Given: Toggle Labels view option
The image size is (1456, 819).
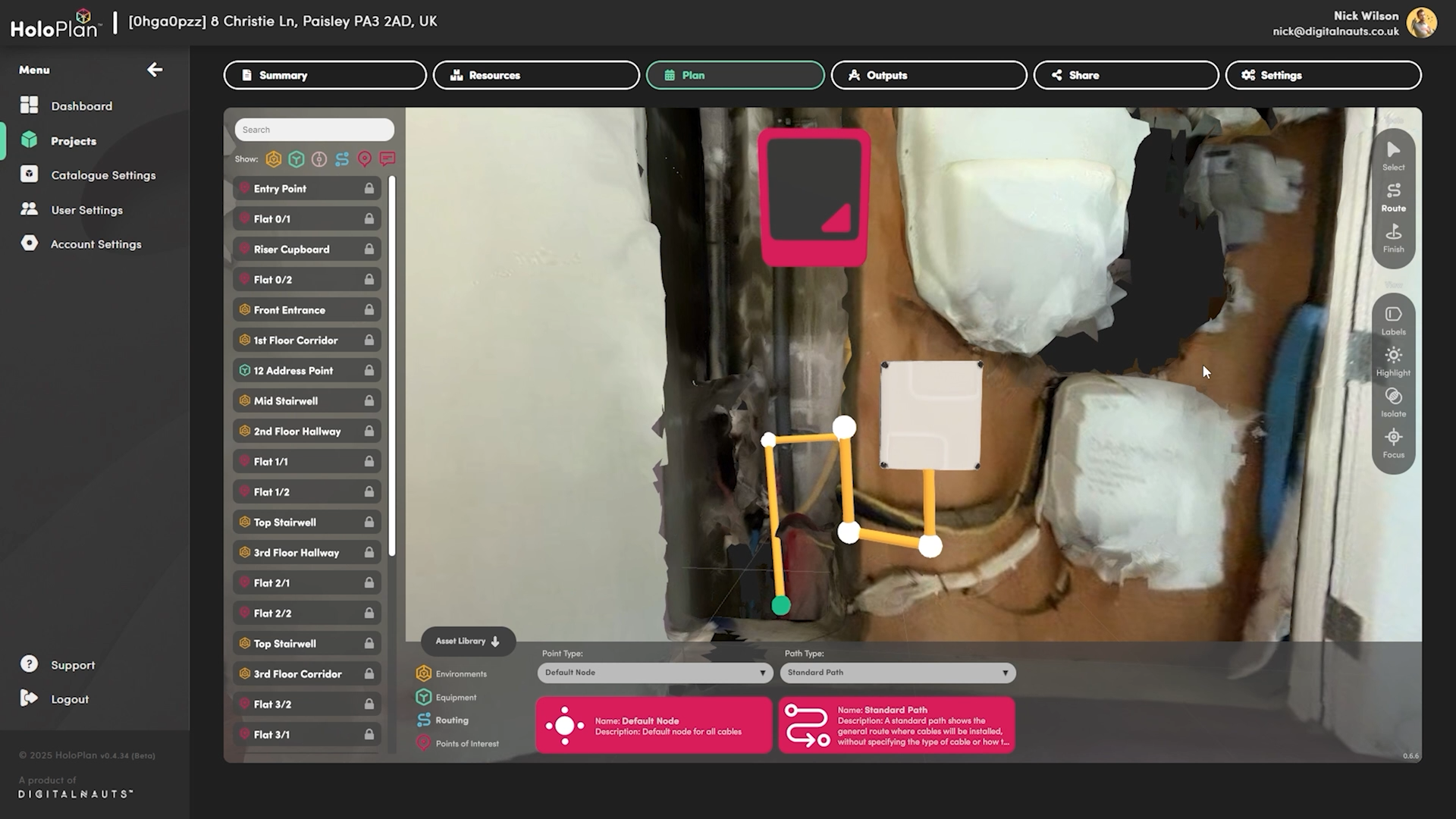Looking at the screenshot, I should pos(1393,320).
